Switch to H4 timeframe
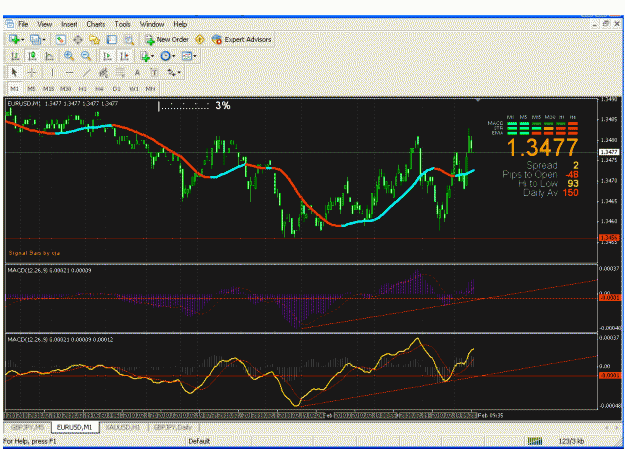This screenshot has width=625, height=449. (99, 89)
